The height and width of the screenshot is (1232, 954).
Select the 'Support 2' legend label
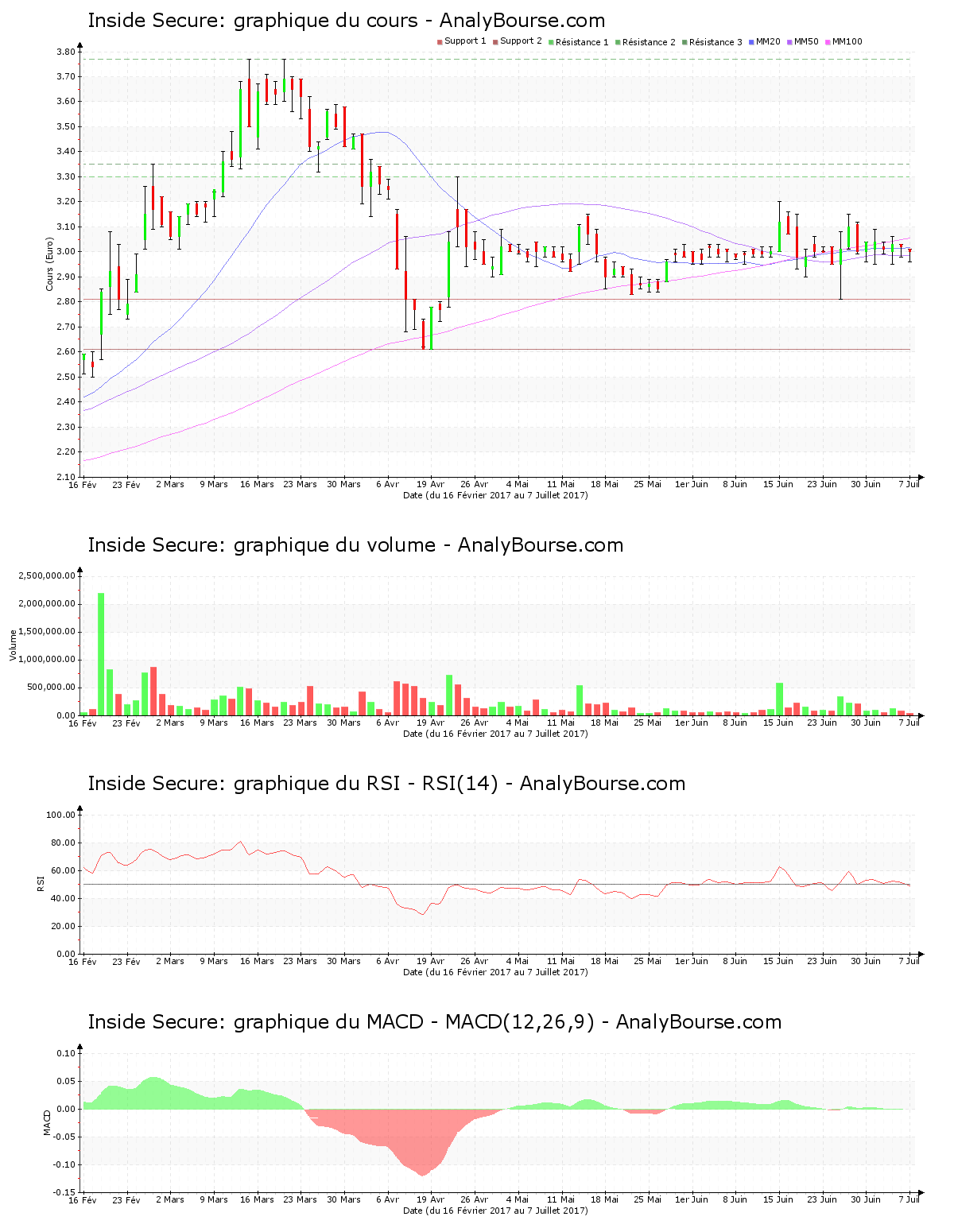[521, 41]
